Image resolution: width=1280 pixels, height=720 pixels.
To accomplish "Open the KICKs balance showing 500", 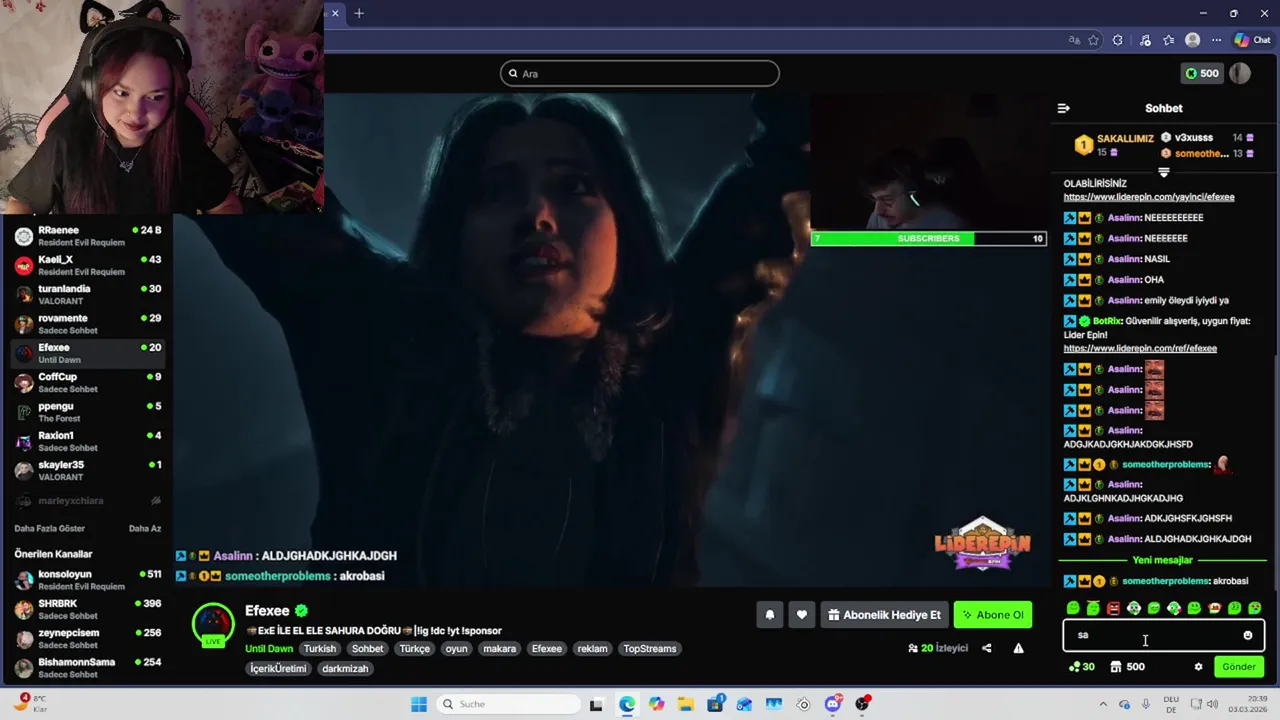I will coord(1201,73).
